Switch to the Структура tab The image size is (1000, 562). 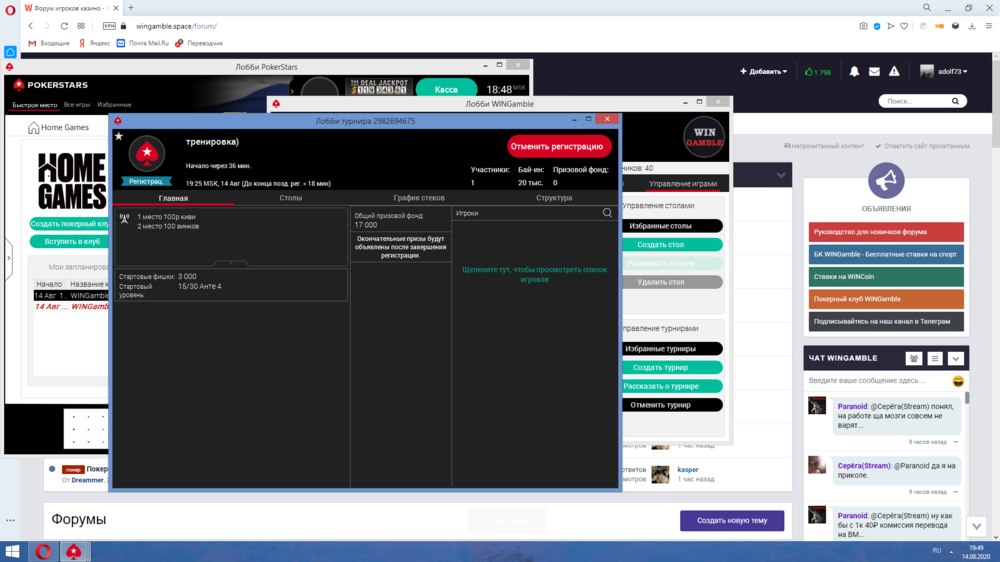(554, 198)
